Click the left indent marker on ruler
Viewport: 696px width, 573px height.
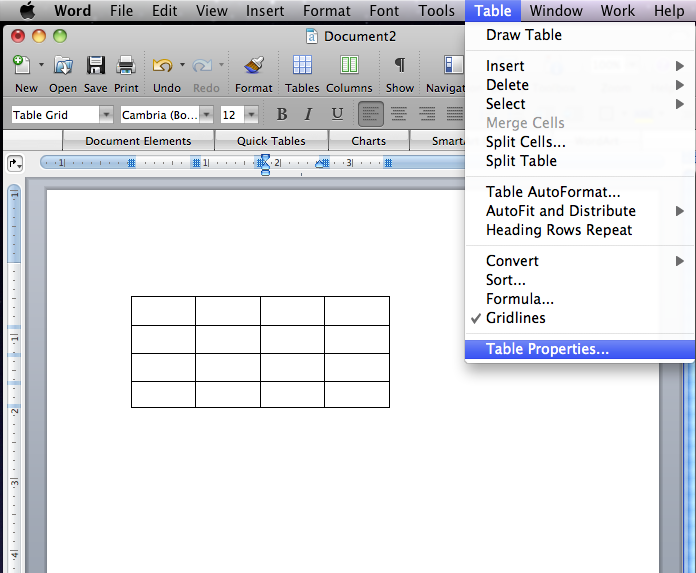pos(265,171)
